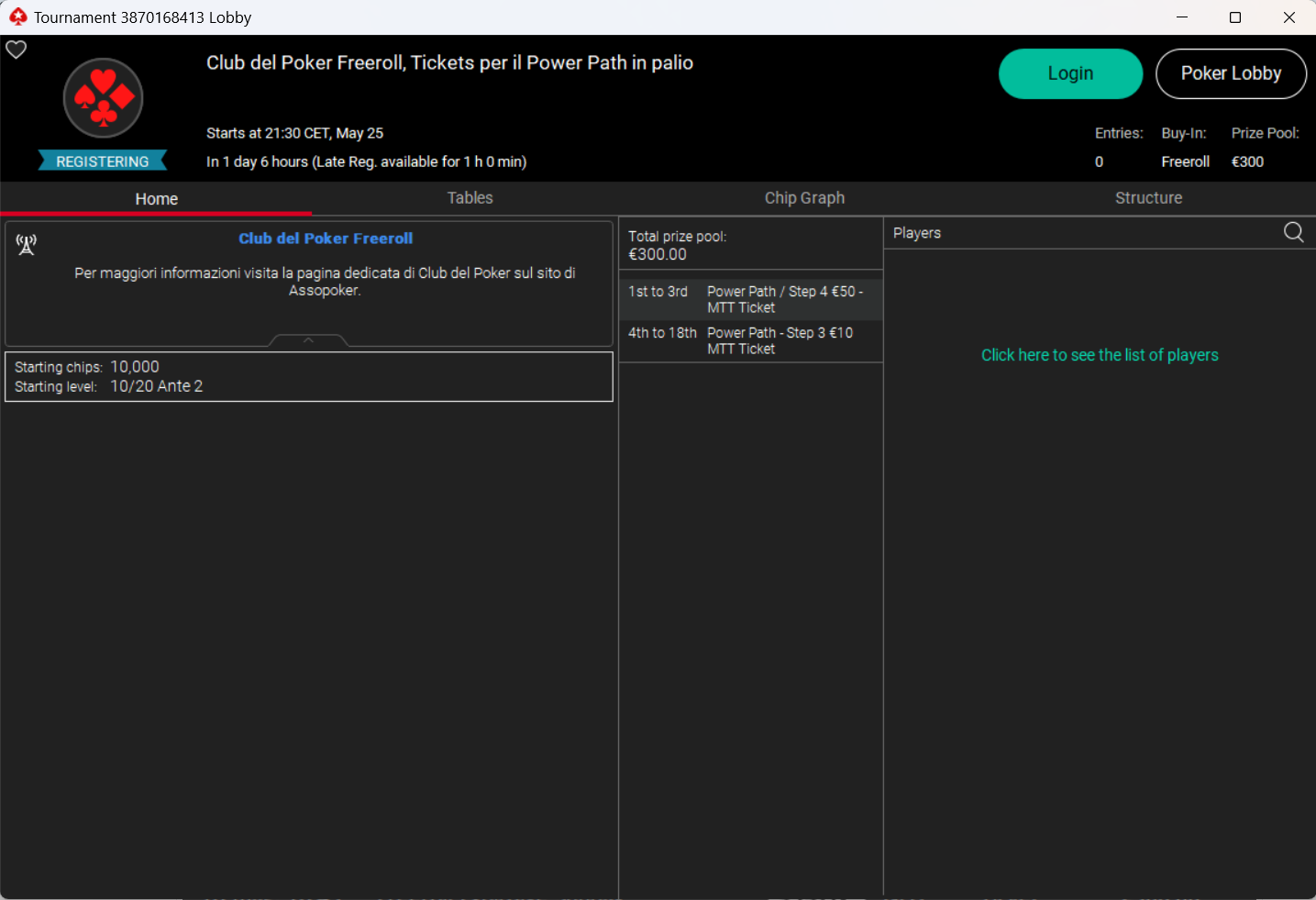Click the Entries count 0

pos(1099,161)
